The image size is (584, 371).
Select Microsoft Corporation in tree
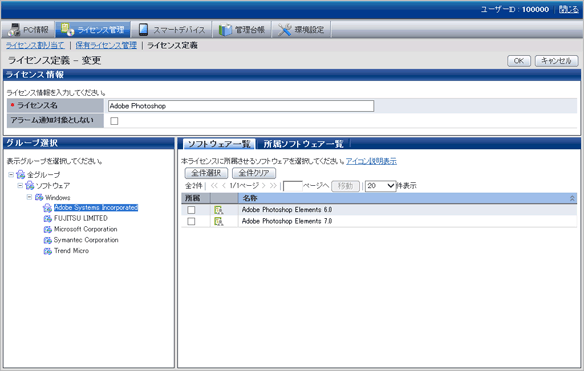pyautogui.click(x=86, y=229)
